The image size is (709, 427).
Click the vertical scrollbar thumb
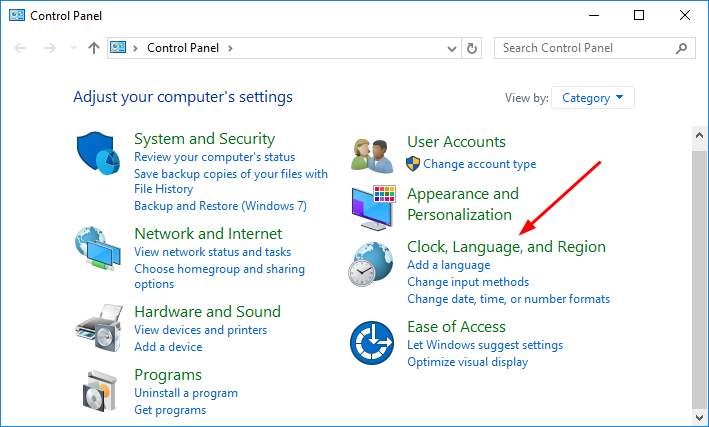click(700, 279)
